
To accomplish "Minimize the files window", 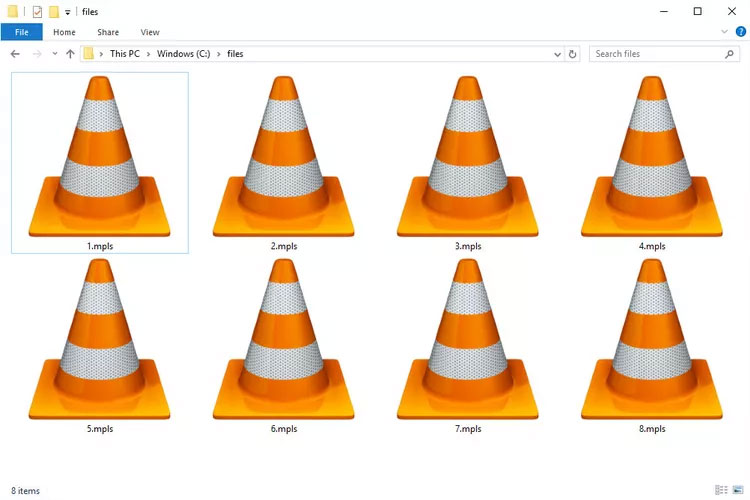I will coord(664,11).
